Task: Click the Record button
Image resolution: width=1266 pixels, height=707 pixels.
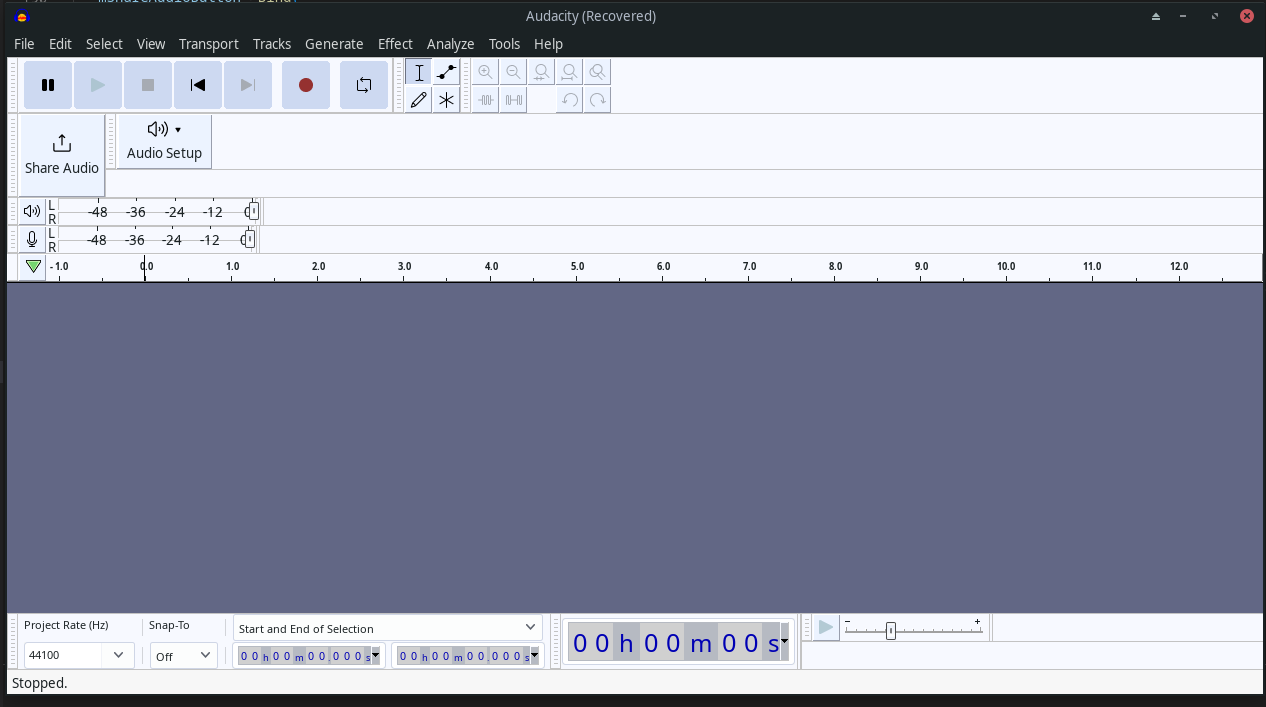Action: [x=305, y=84]
